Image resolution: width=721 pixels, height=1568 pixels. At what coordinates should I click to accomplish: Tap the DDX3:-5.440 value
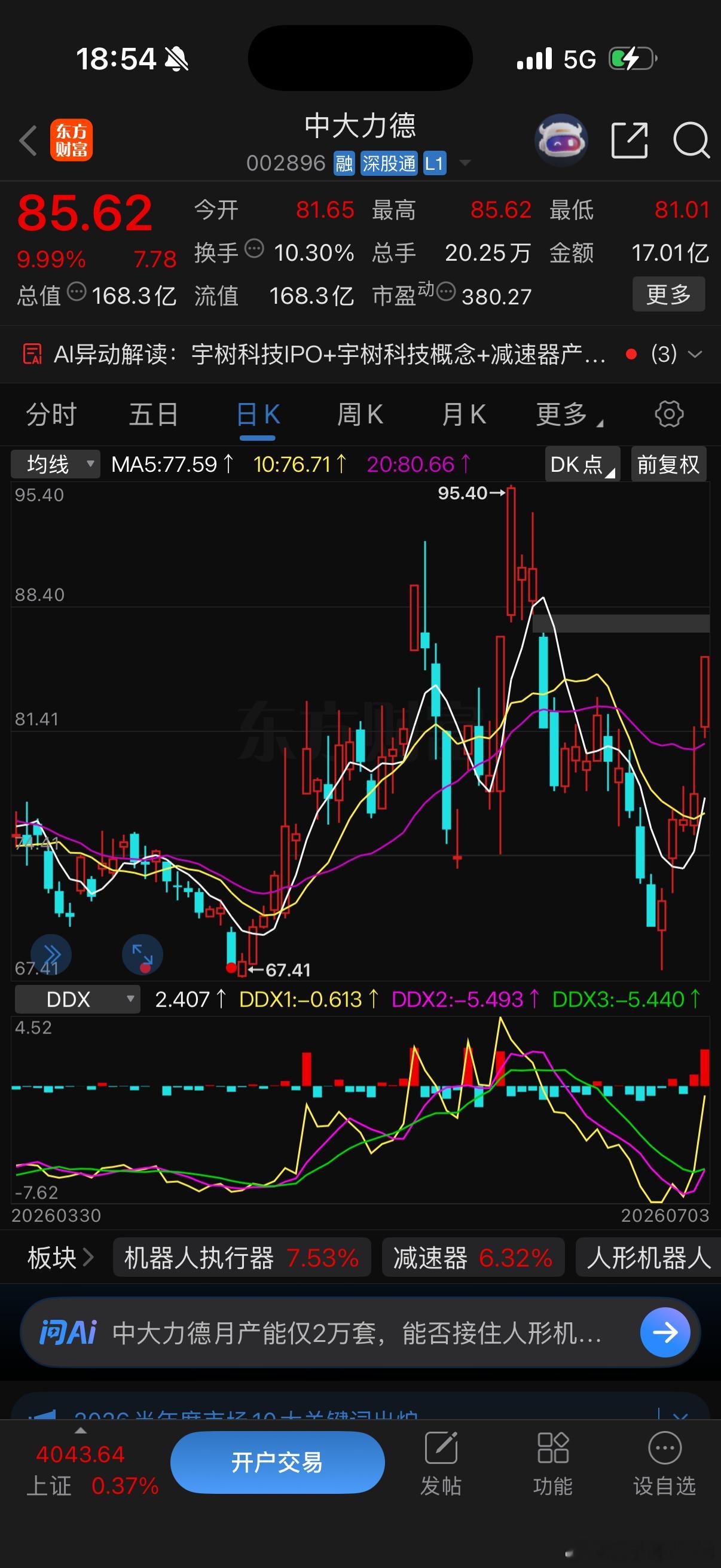click(627, 999)
